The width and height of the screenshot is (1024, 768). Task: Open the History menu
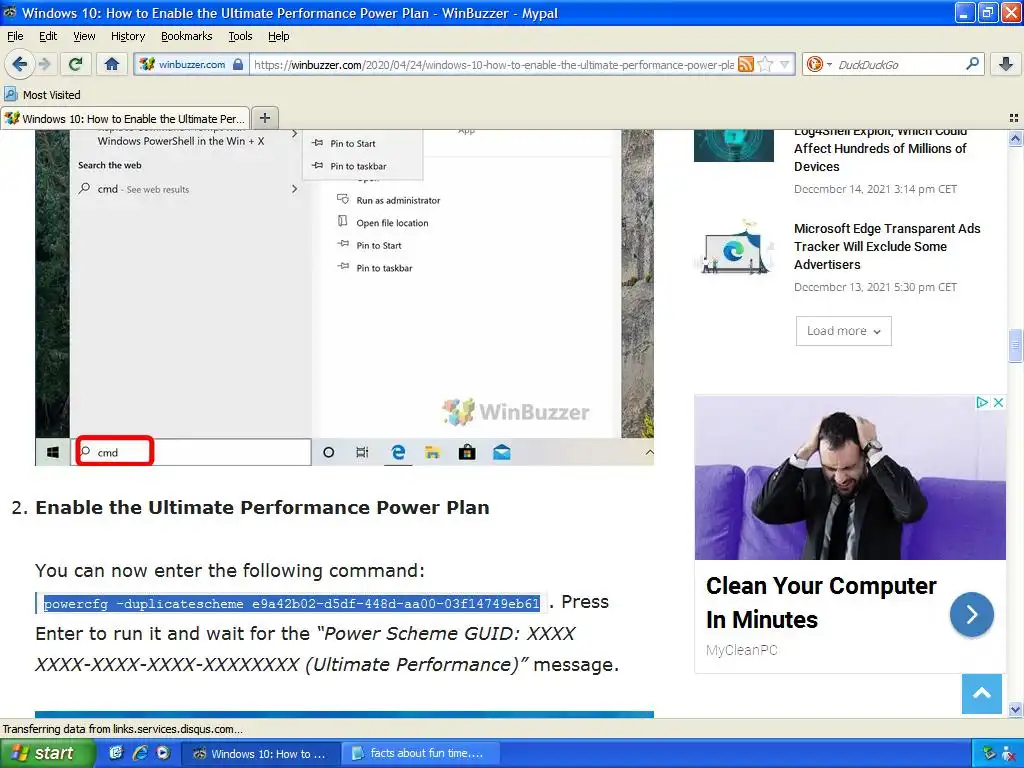127,36
